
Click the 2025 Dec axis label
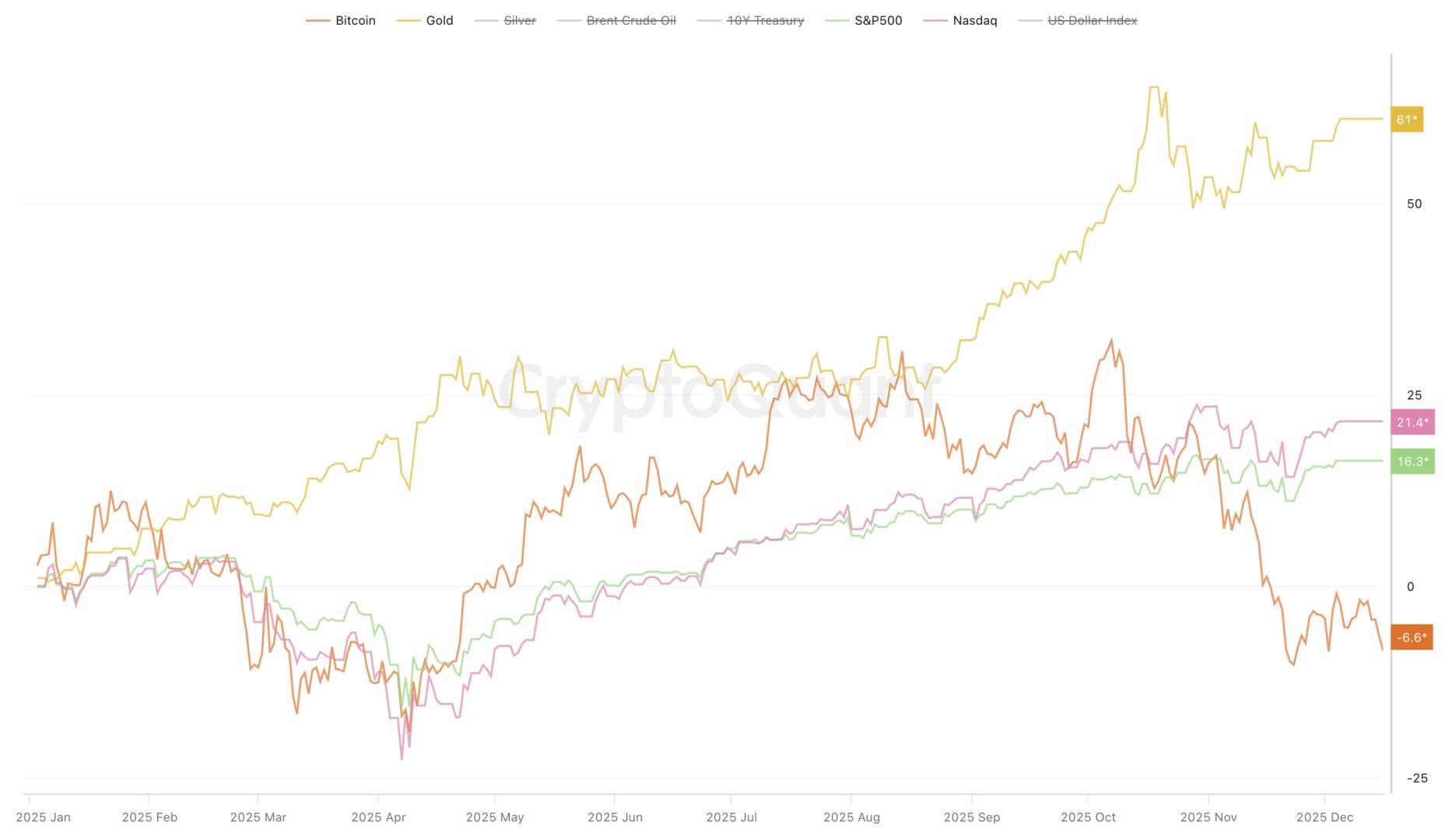tap(1324, 817)
